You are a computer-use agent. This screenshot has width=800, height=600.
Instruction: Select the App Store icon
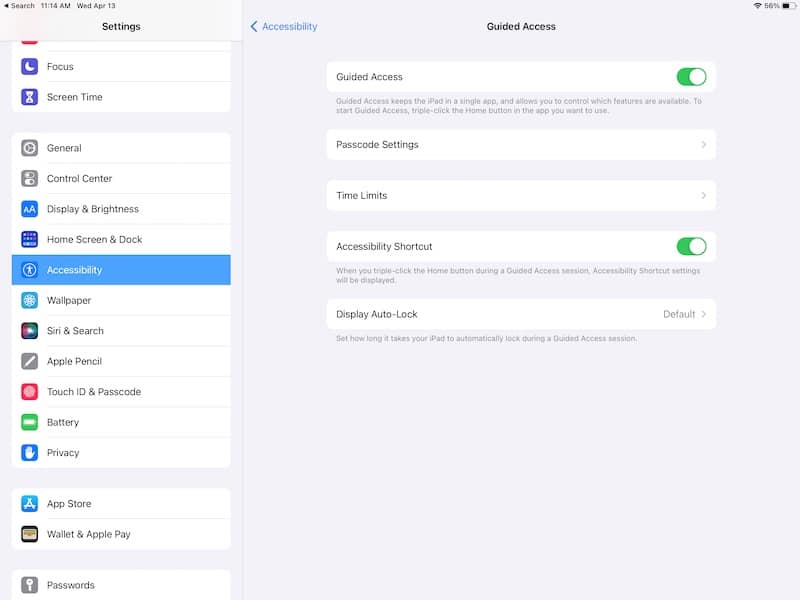tap(30, 504)
